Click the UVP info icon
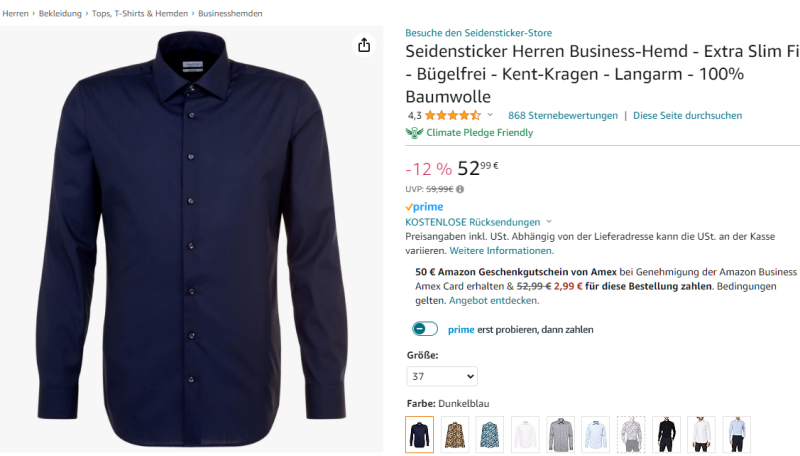The image size is (800, 456). coord(460,188)
